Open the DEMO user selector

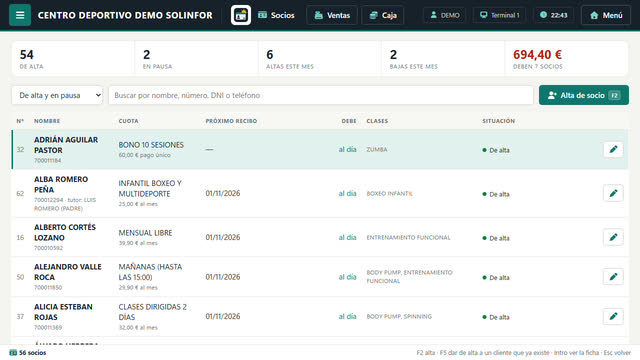[444, 15]
